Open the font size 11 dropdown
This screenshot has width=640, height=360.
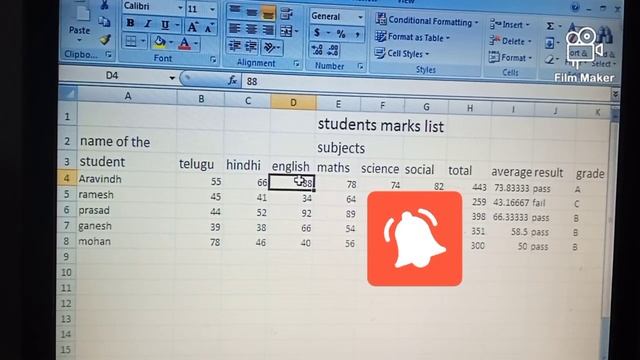coord(212,9)
